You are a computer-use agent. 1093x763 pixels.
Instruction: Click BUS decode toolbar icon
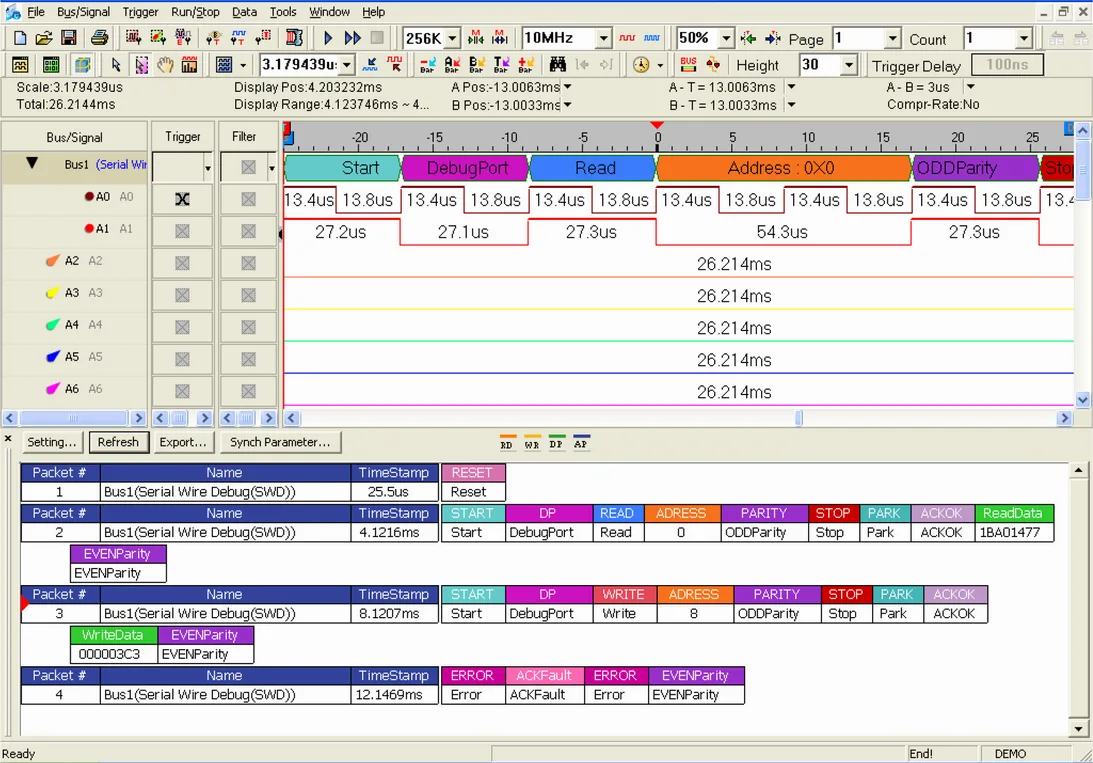tap(688, 65)
